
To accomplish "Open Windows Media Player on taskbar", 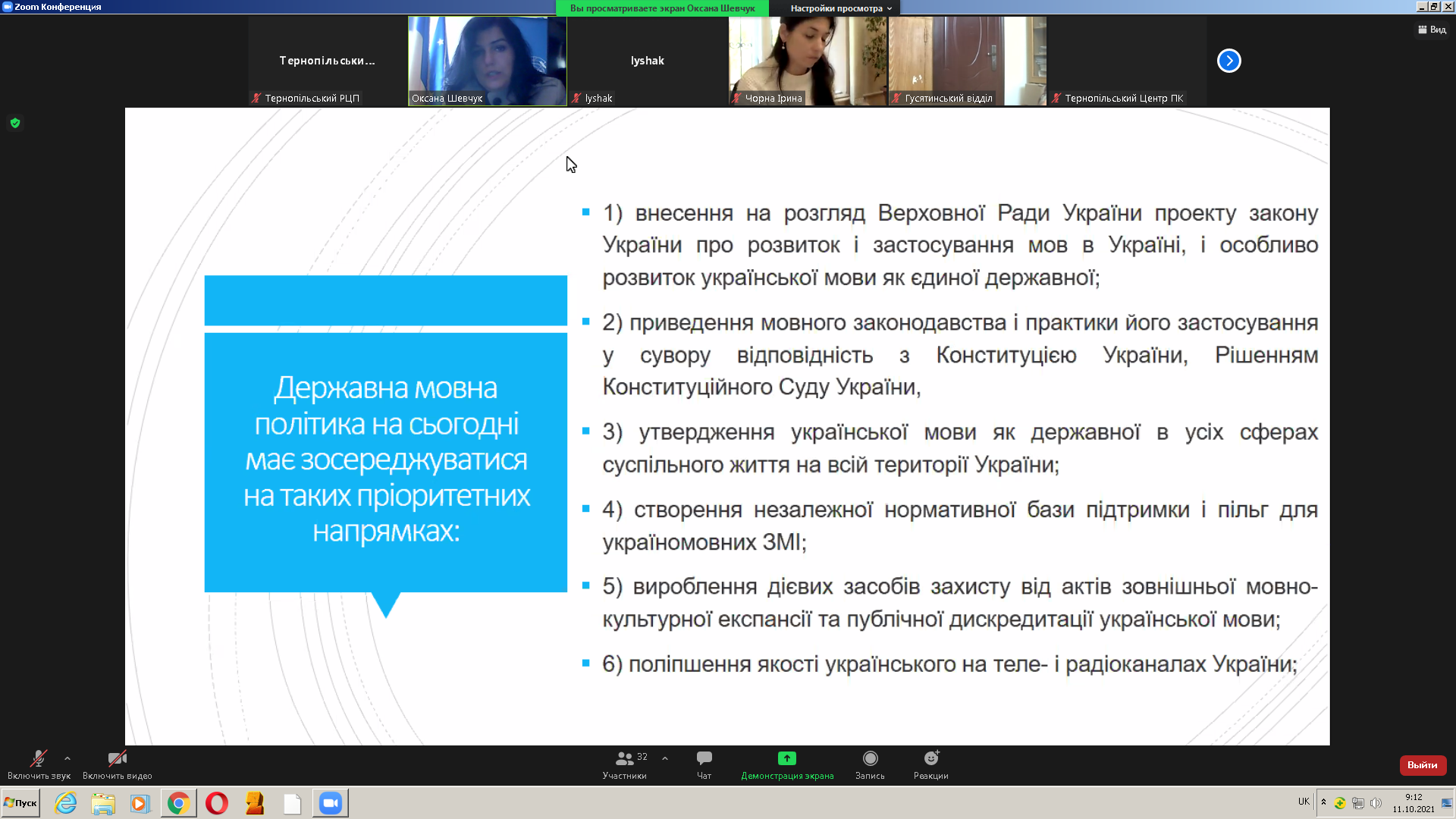I will pos(140,803).
